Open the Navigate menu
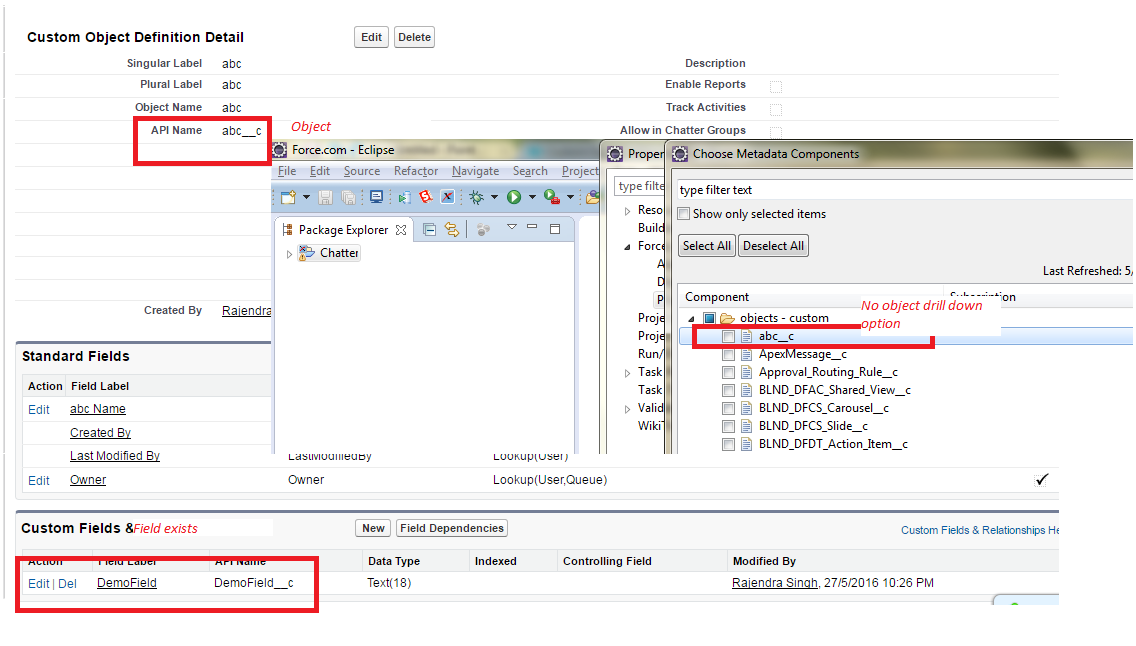 point(475,171)
